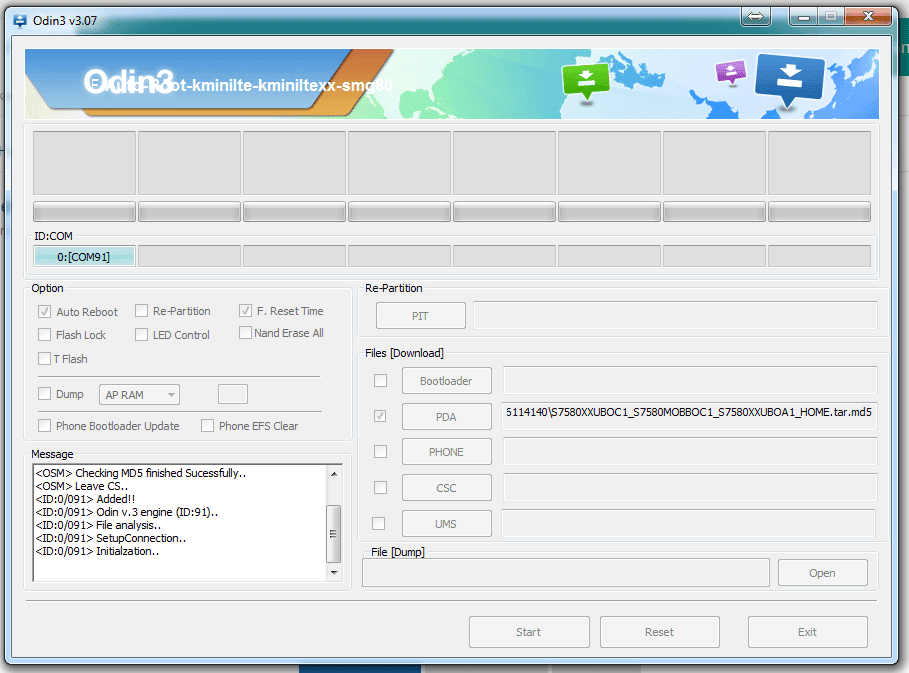
Task: Enable the Flash Lock option
Action: coord(44,335)
